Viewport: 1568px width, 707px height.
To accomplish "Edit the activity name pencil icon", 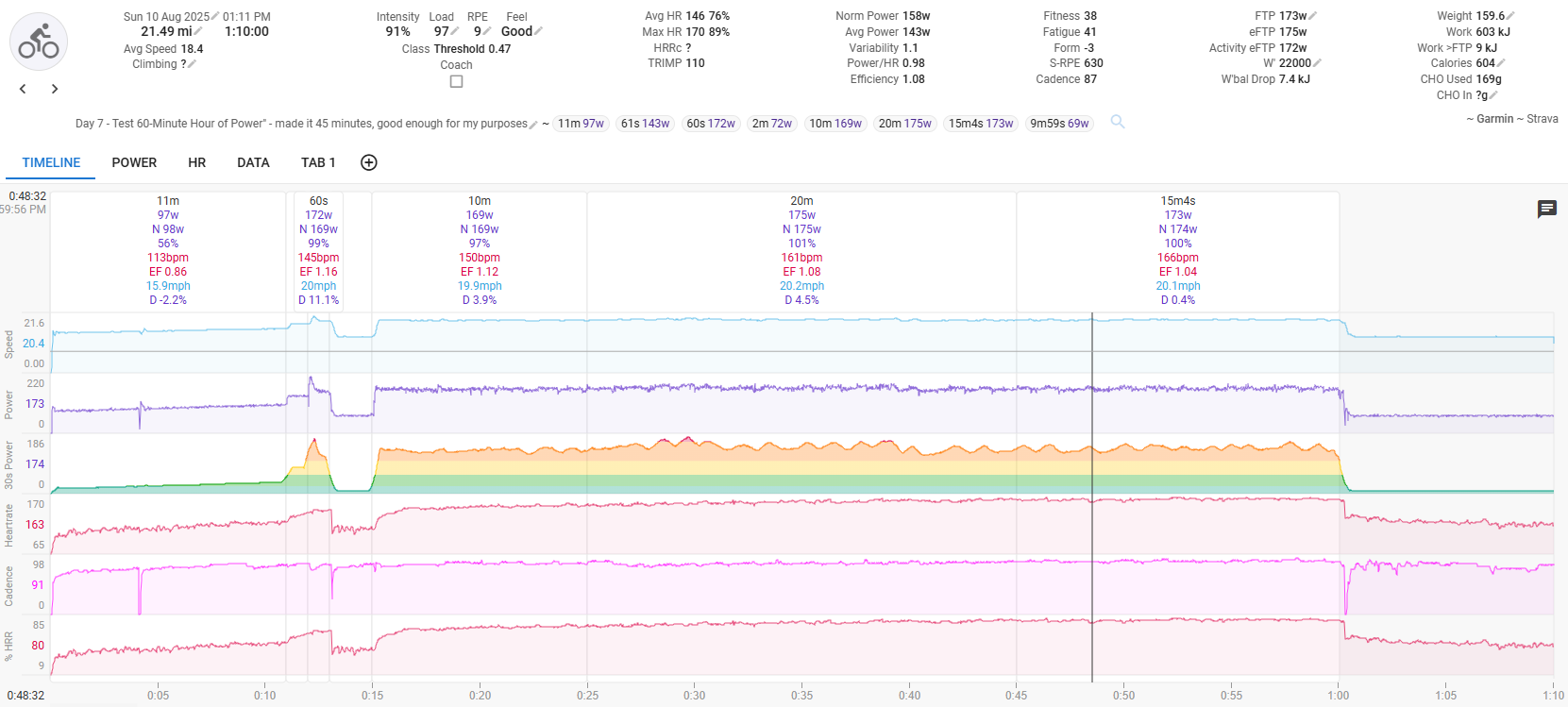I will 533,125.
